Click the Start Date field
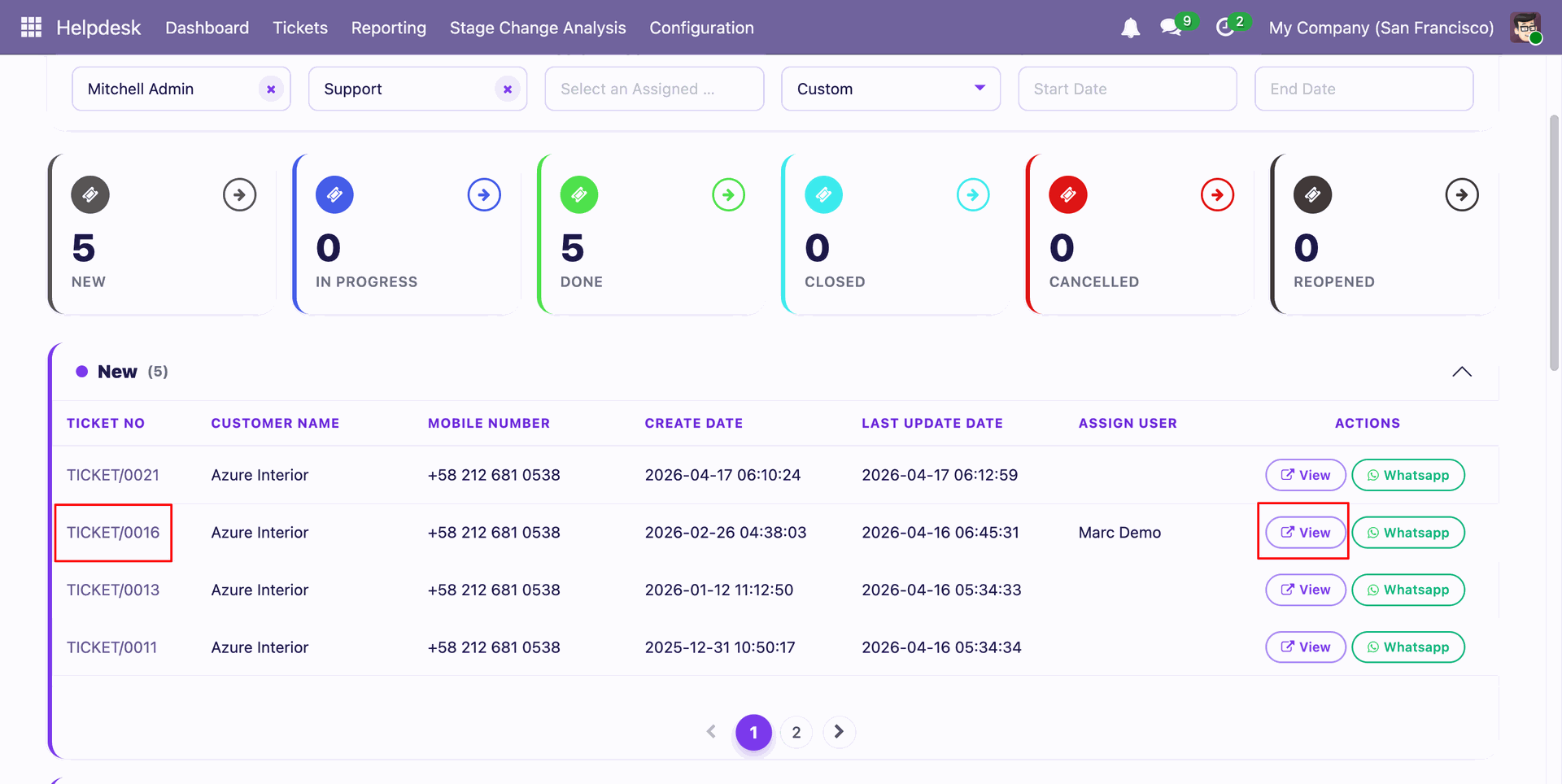 pos(1128,89)
